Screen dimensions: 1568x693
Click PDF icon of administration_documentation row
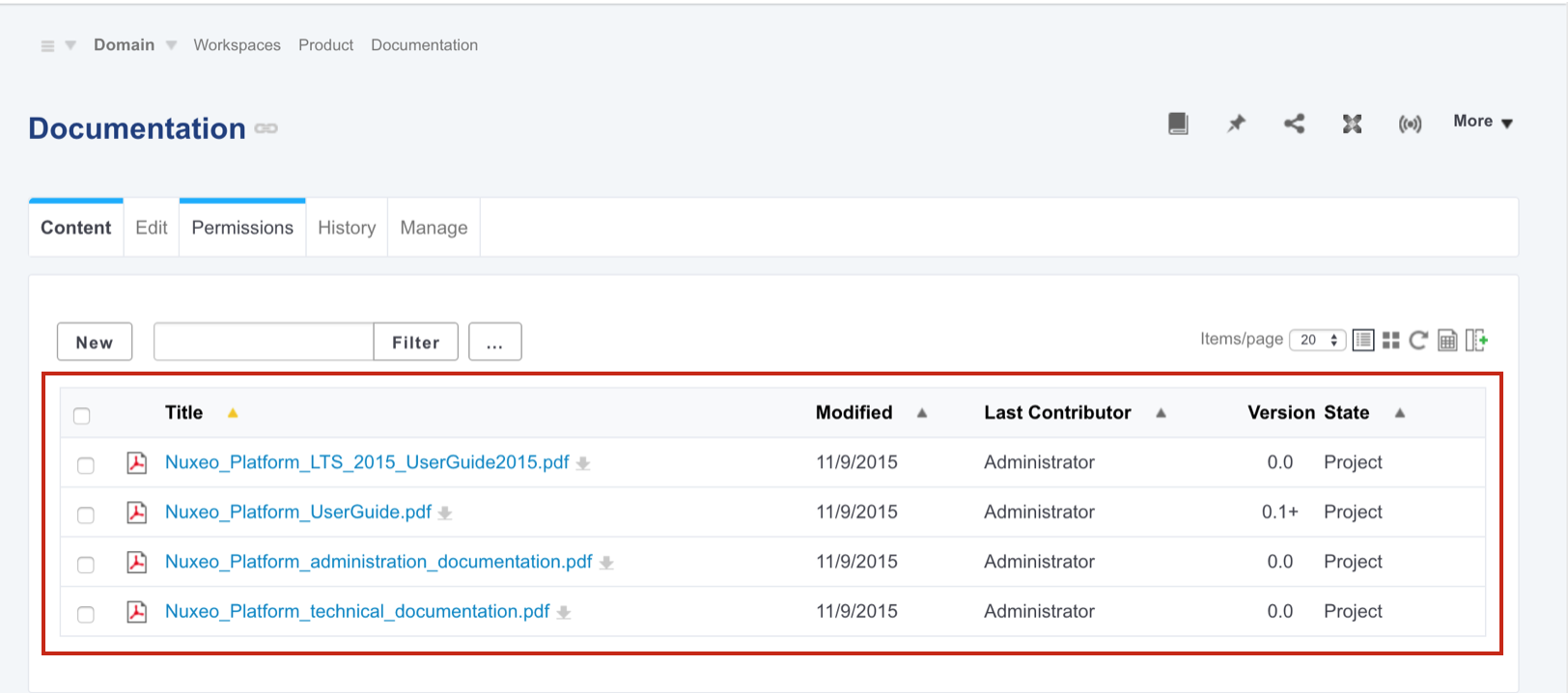click(x=137, y=562)
